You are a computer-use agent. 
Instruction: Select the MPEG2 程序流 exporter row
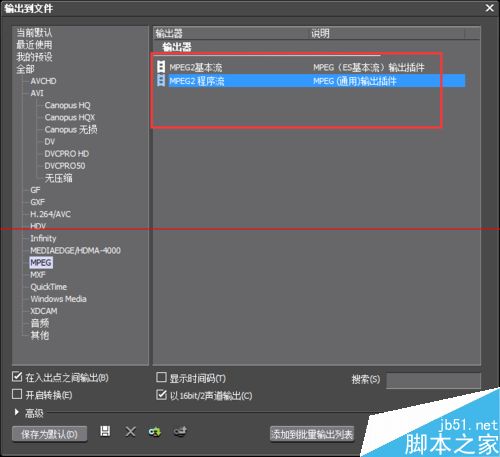[310, 81]
